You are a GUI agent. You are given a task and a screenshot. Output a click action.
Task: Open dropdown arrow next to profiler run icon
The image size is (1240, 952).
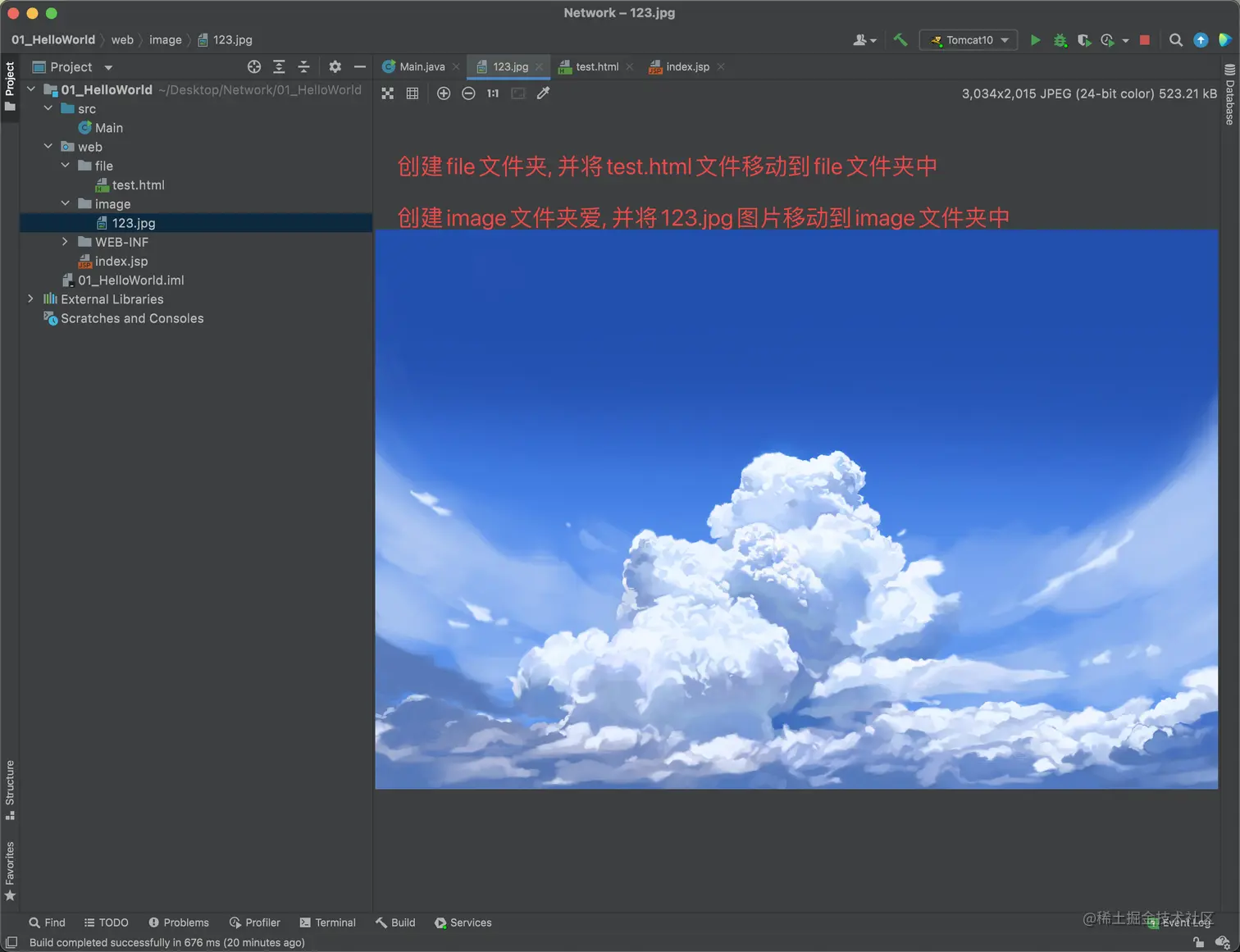(x=1125, y=40)
